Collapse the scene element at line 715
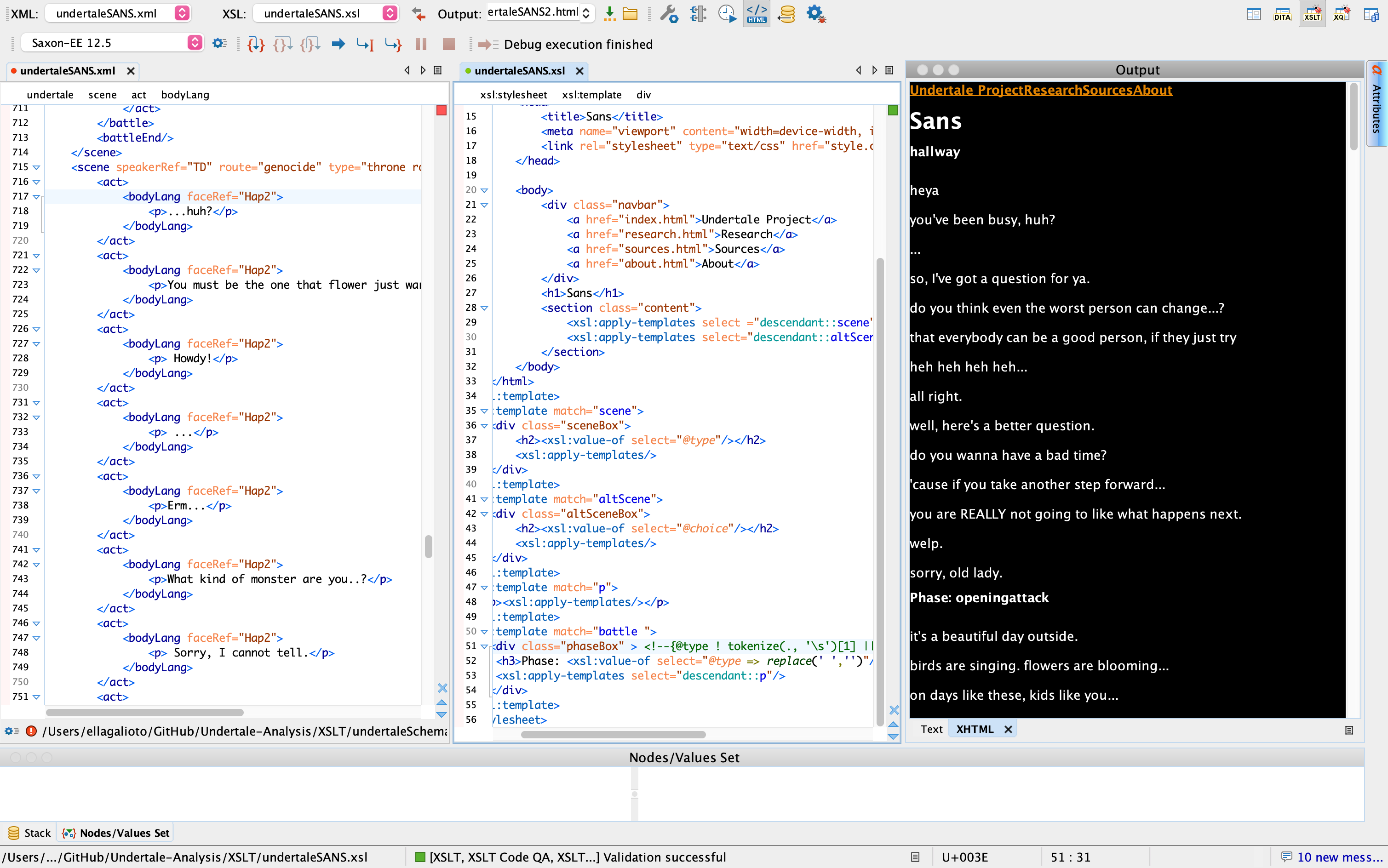 coord(36,167)
